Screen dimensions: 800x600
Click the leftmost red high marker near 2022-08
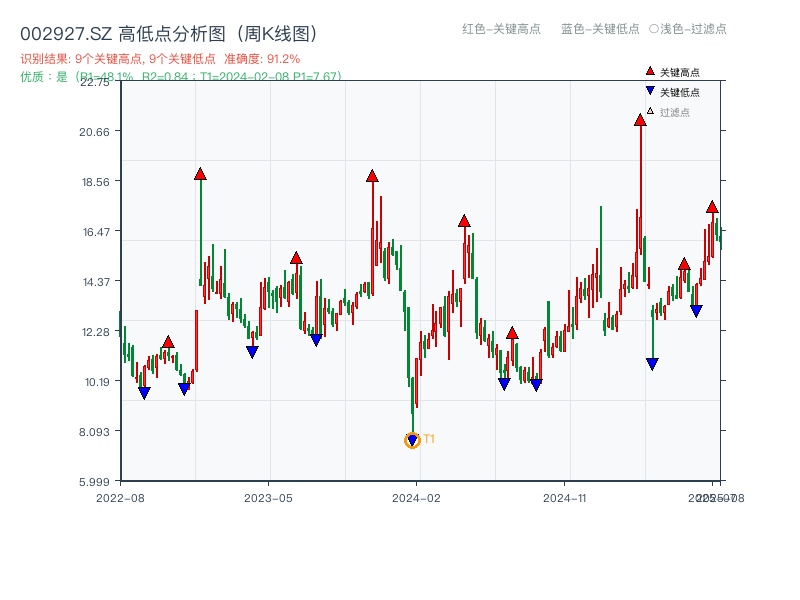[x=166, y=343]
